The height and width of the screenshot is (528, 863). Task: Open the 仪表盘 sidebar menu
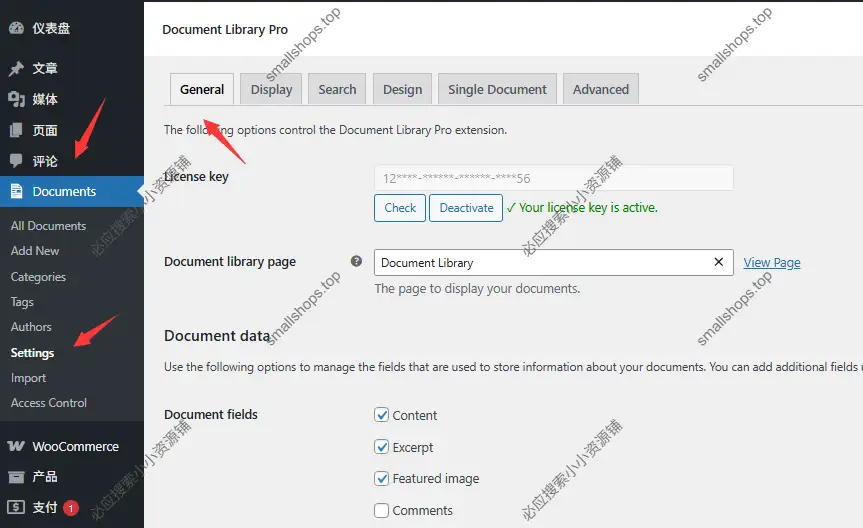coord(72,28)
